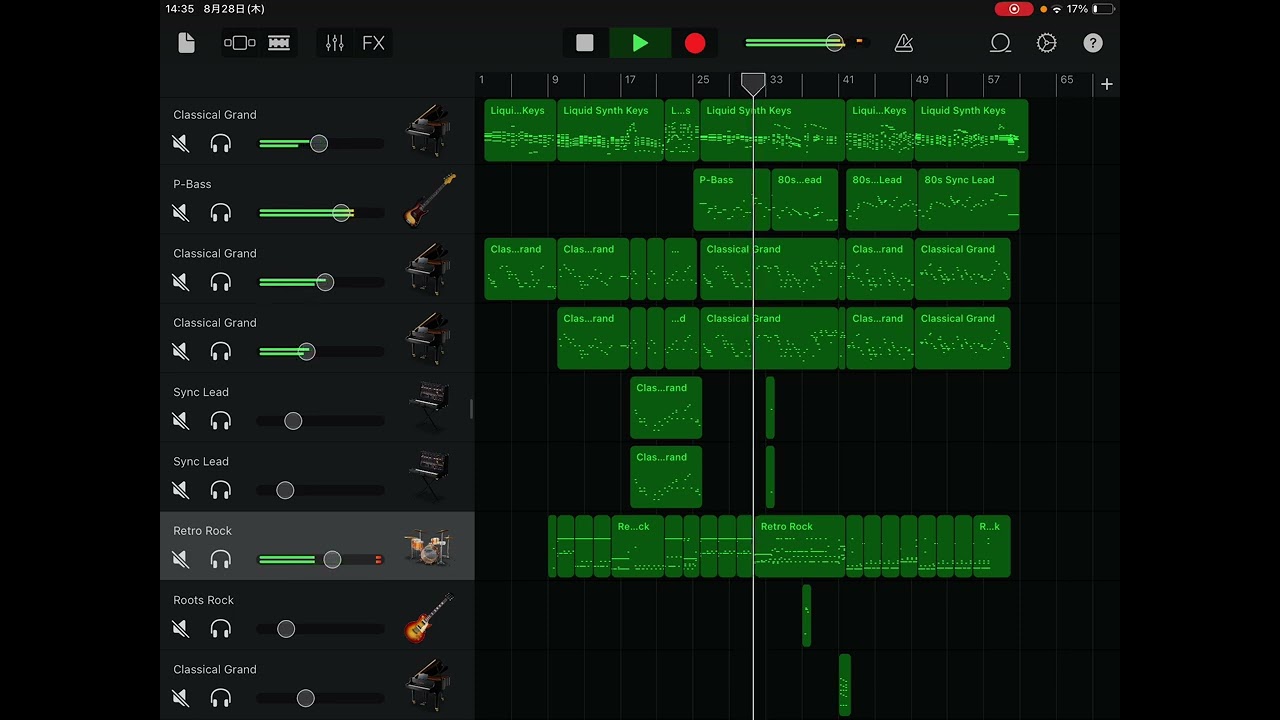The height and width of the screenshot is (720, 1280).
Task: Open the mixer track settings icon
Action: click(334, 43)
